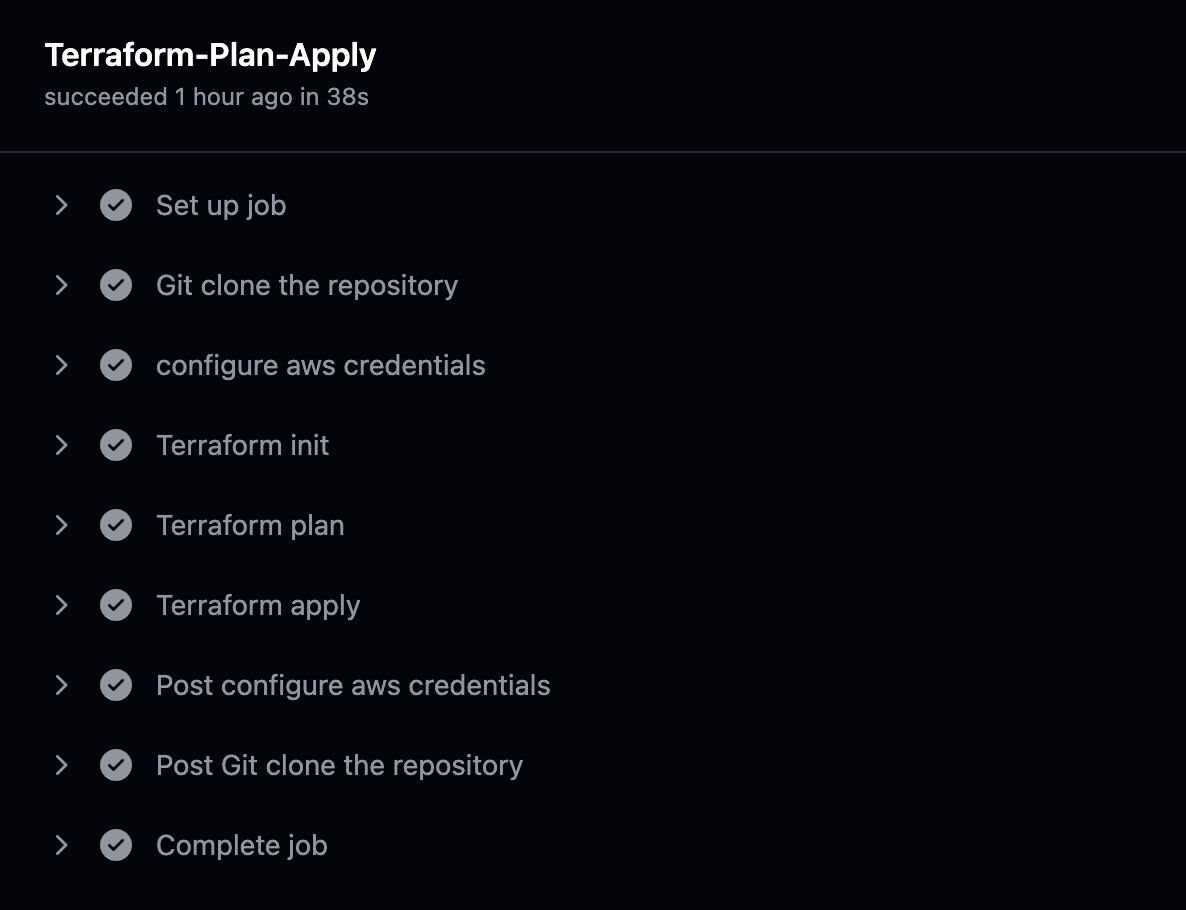Expand the Post Git clone the repository step
This screenshot has height=910, width=1186.
point(61,765)
